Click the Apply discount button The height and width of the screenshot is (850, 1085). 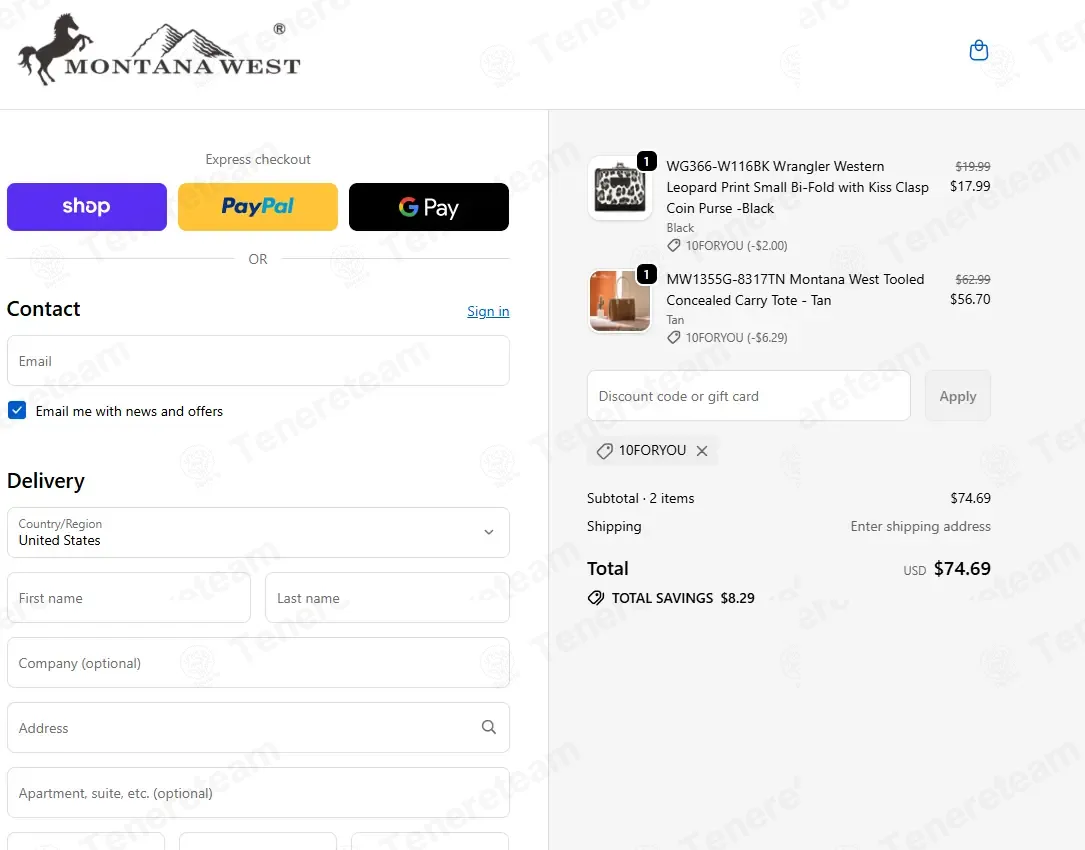coord(958,396)
